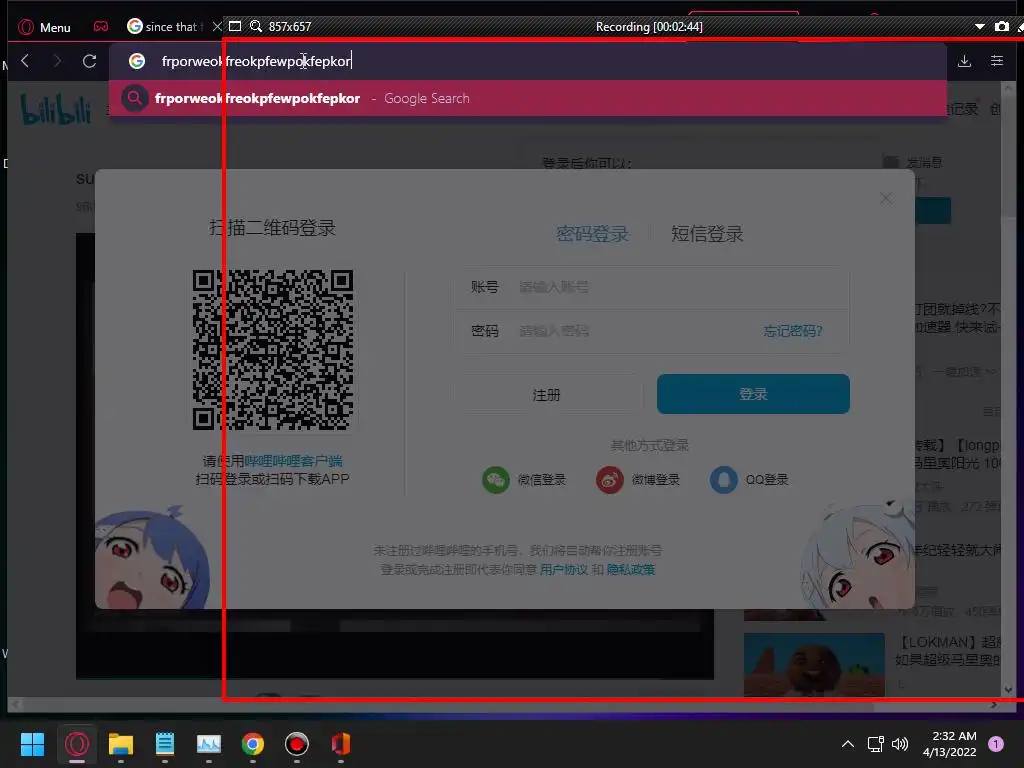Open the Opera GX Menu
The height and width of the screenshot is (768, 1024).
(x=44, y=27)
